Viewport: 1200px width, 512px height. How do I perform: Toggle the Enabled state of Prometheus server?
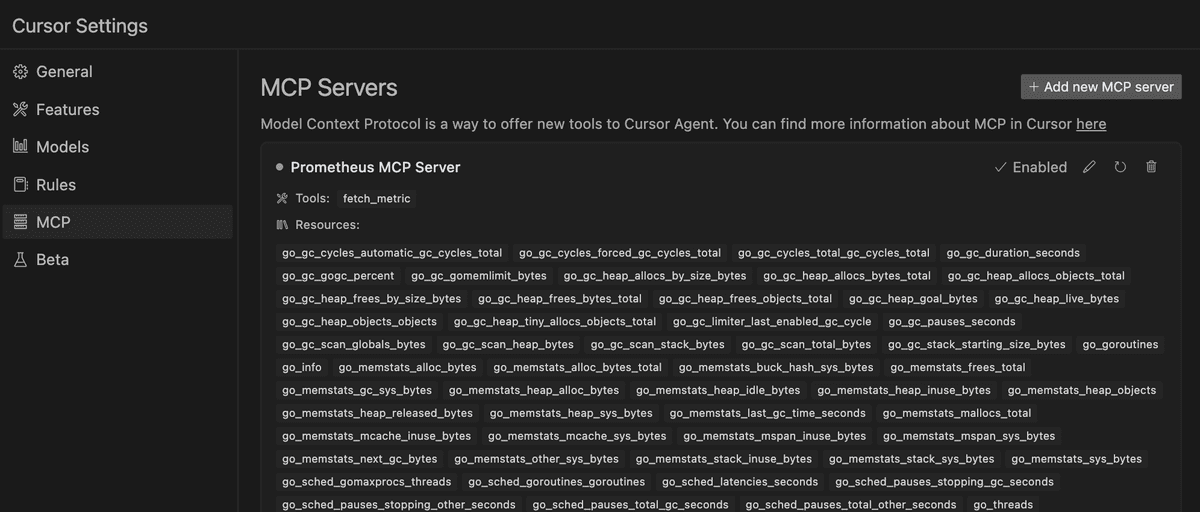1030,167
